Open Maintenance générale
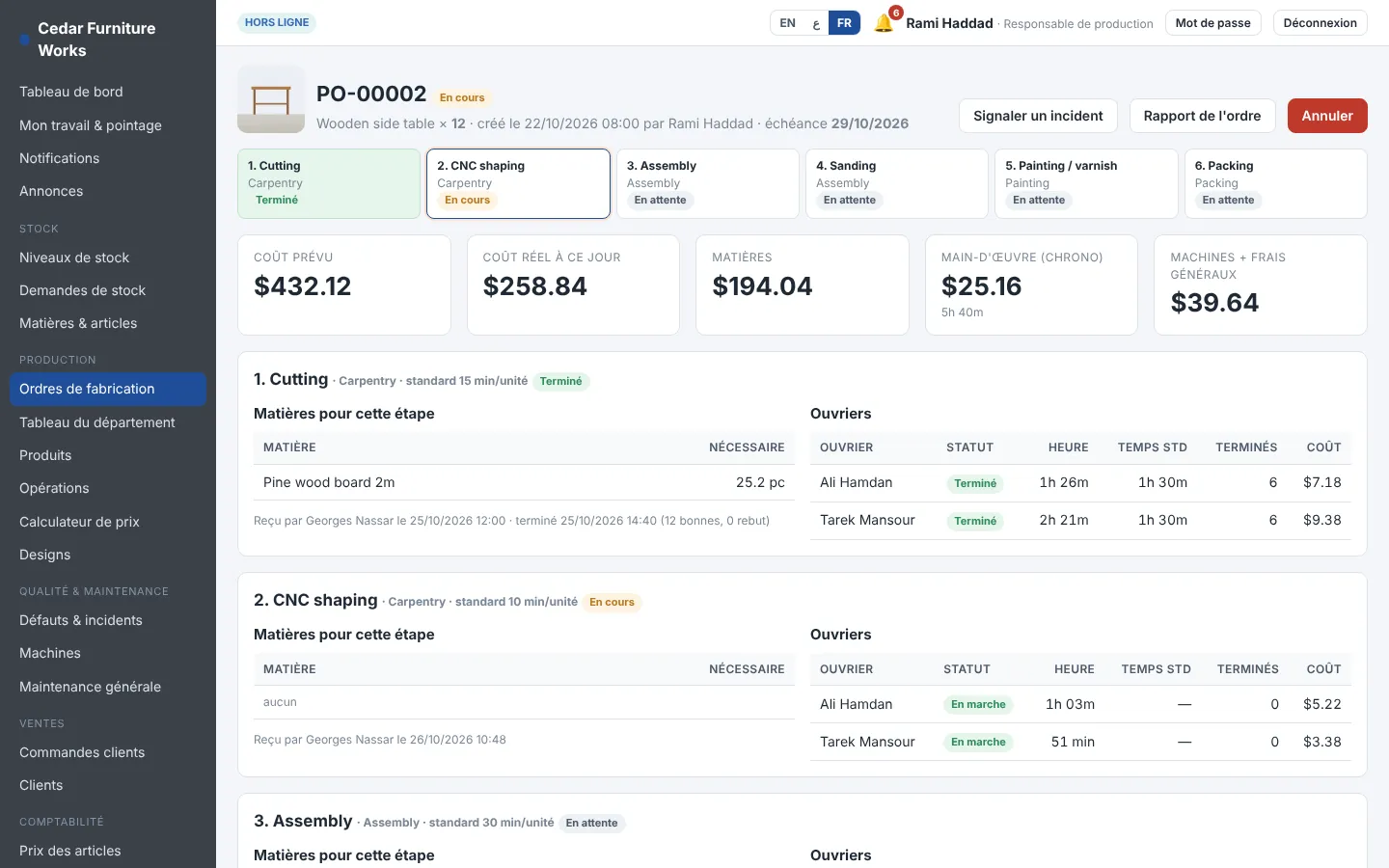The height and width of the screenshot is (868, 1389). (x=108, y=687)
